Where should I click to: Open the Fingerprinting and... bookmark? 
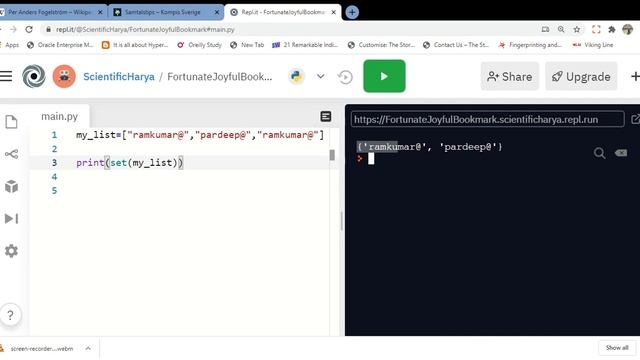530,45
